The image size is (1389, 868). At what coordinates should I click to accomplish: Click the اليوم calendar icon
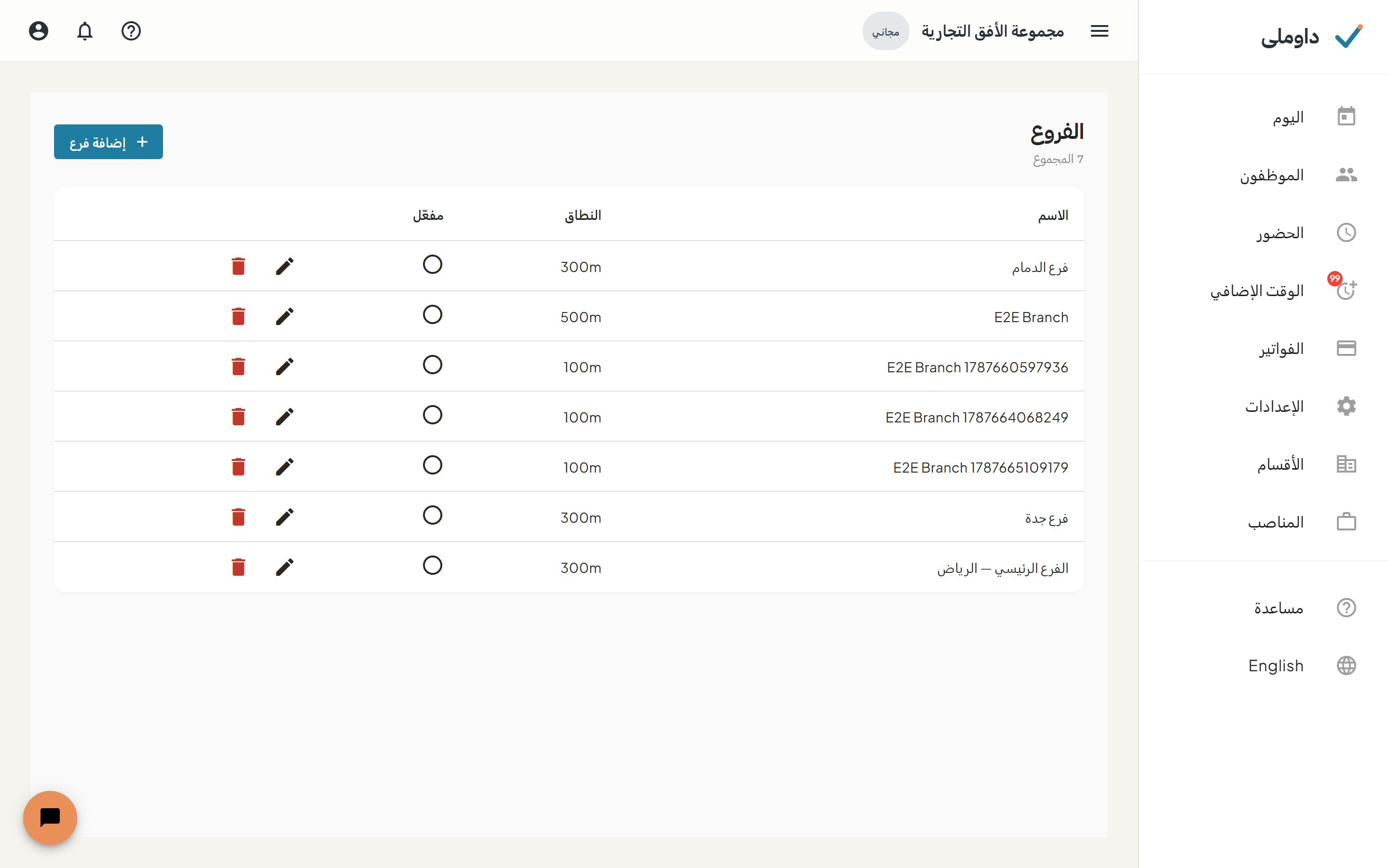[1346, 117]
